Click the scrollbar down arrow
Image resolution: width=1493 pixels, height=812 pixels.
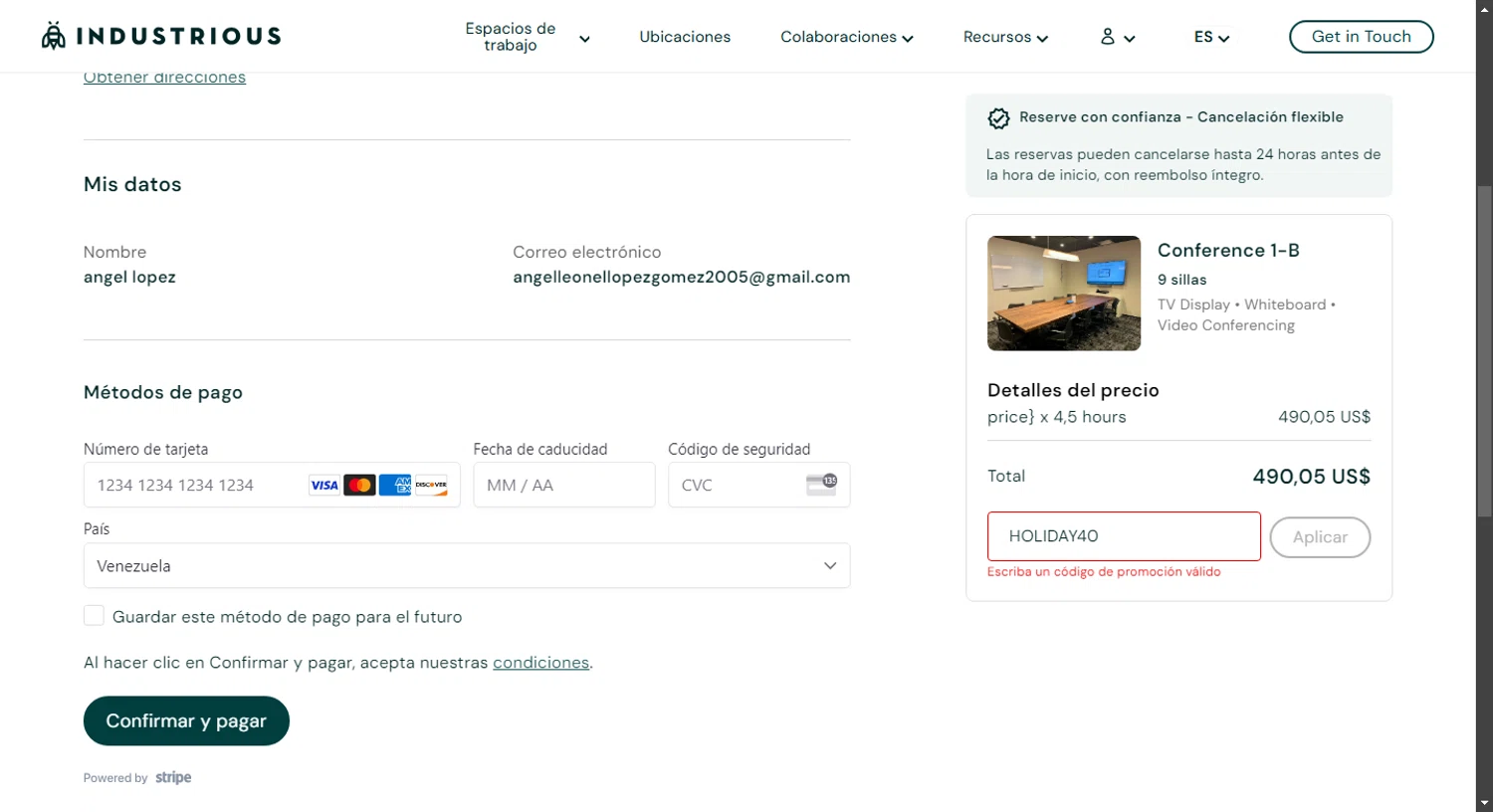1484,803
